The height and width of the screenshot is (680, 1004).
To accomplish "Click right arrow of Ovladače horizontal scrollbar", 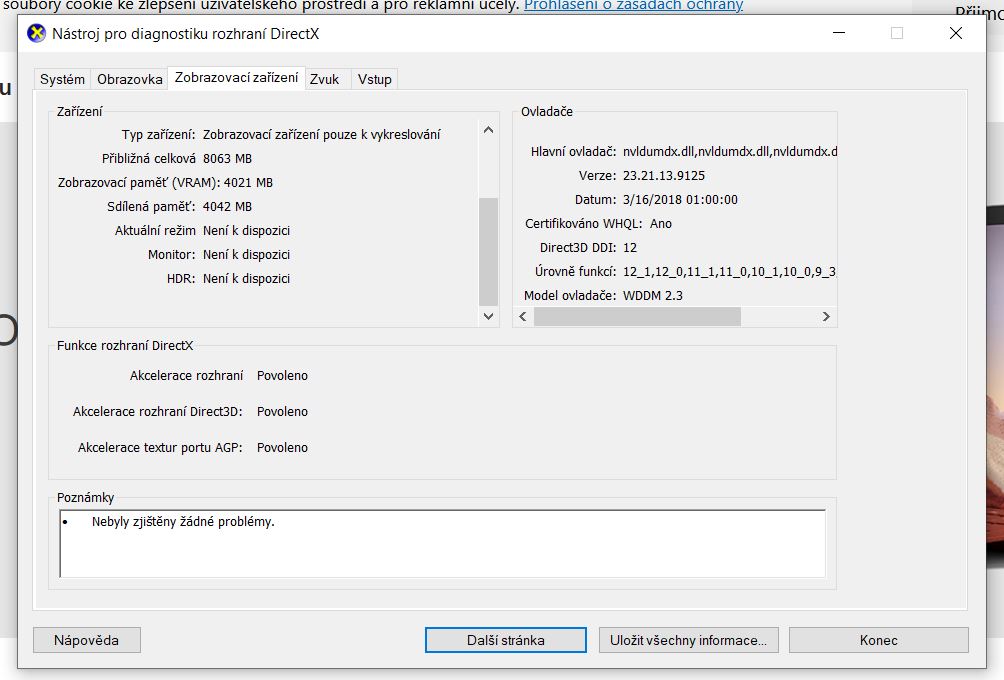I will tap(826, 316).
